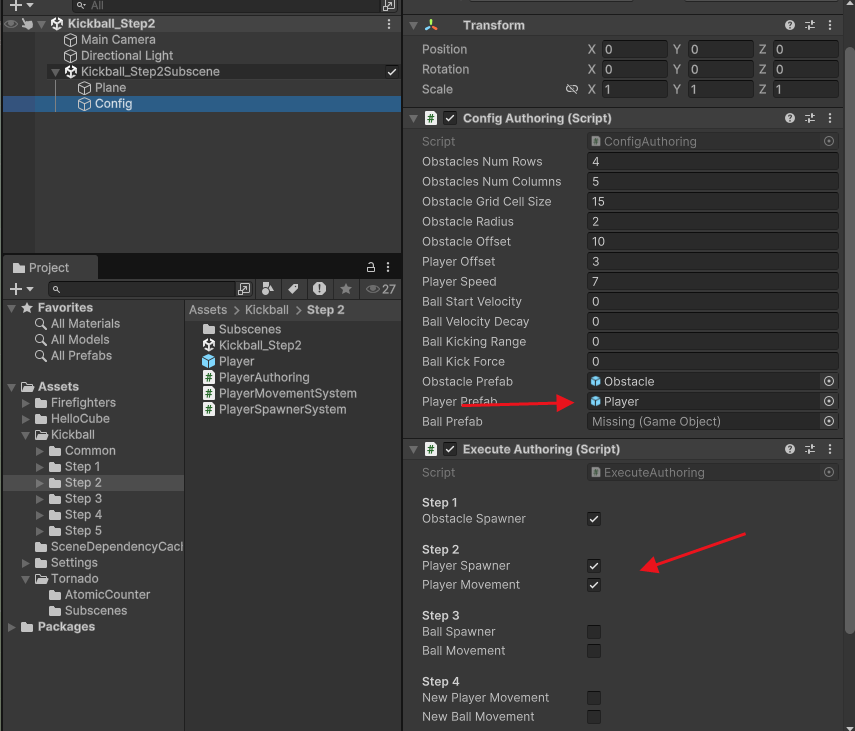855x731 pixels.
Task: Uncheck Player Movement
Action: pos(594,585)
